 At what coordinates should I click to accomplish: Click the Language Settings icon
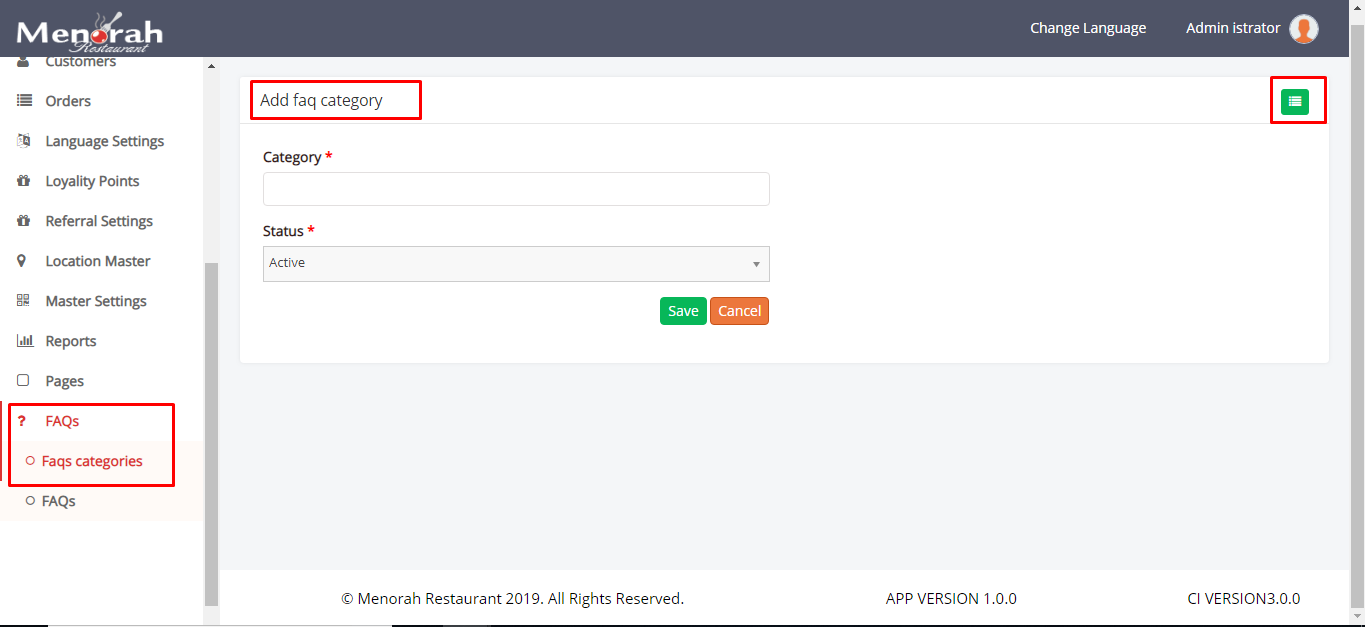(x=24, y=141)
